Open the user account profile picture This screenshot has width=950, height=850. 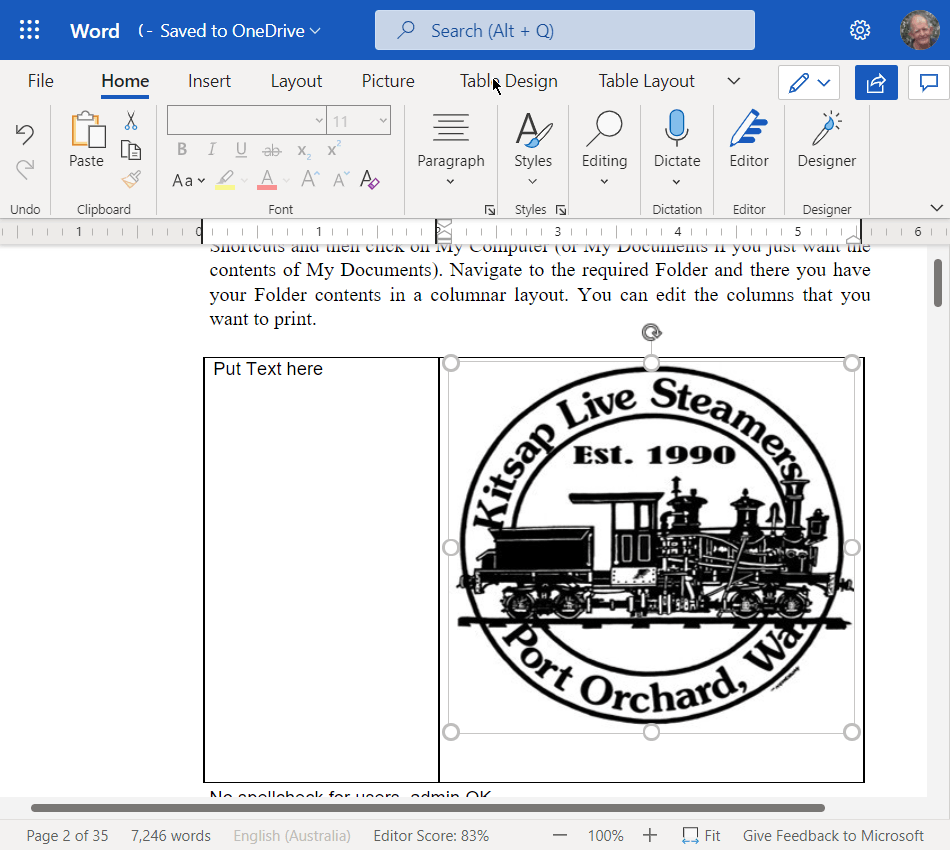click(920, 30)
